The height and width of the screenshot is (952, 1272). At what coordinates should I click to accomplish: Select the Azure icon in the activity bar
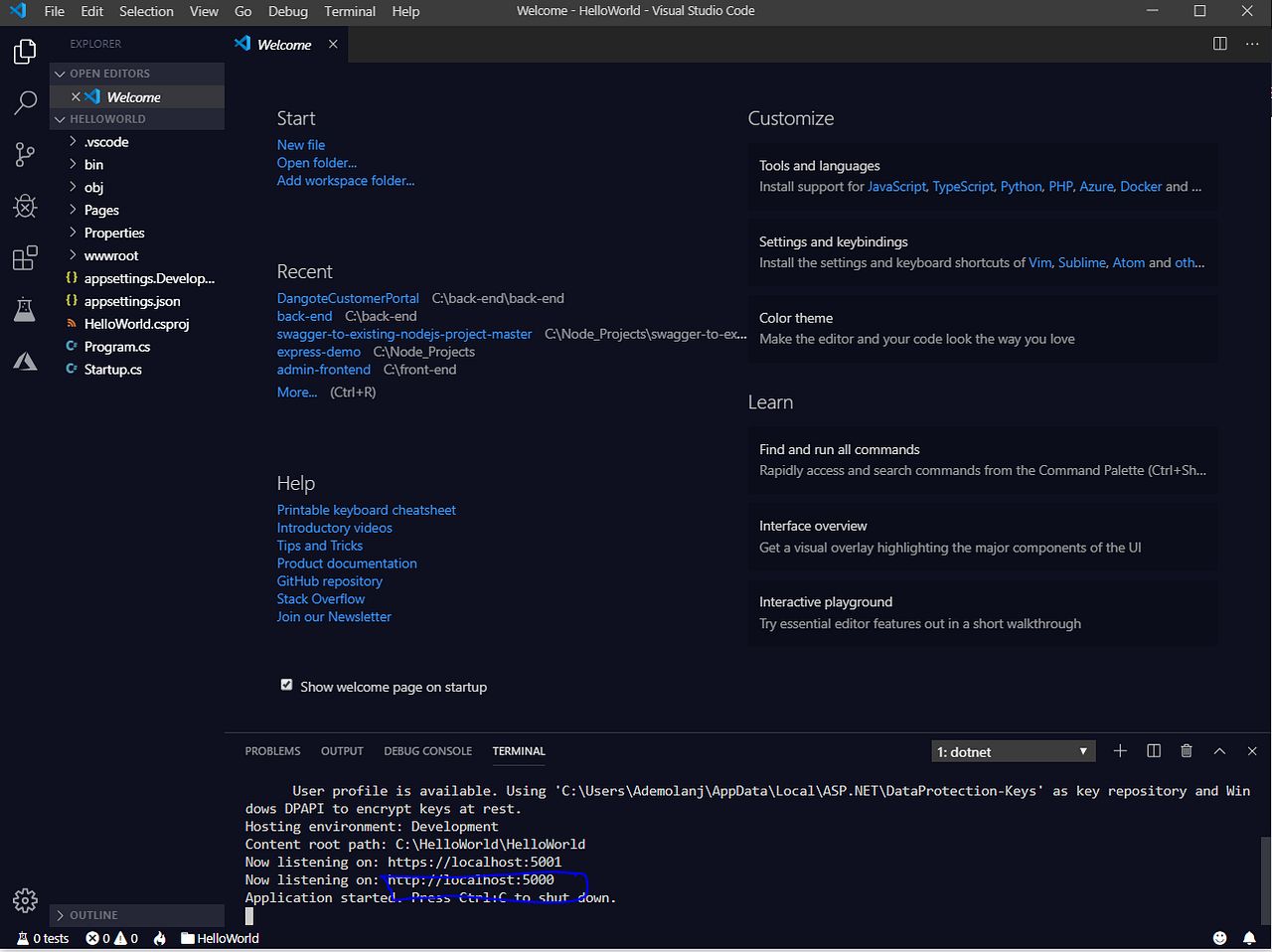tap(25, 361)
